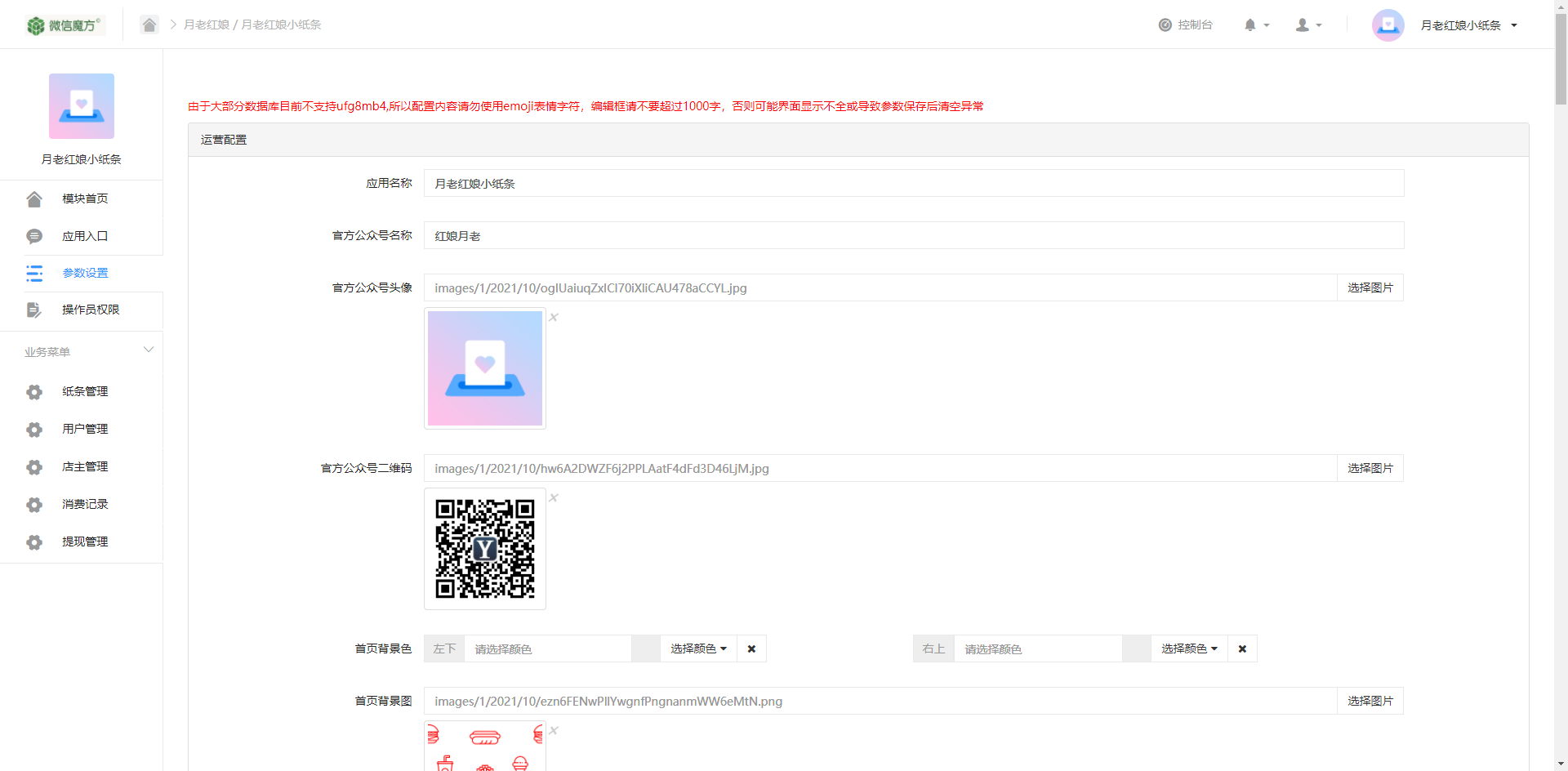Click the 右上 color preview swatch
Image resolution: width=1568 pixels, height=771 pixels.
tap(1137, 648)
